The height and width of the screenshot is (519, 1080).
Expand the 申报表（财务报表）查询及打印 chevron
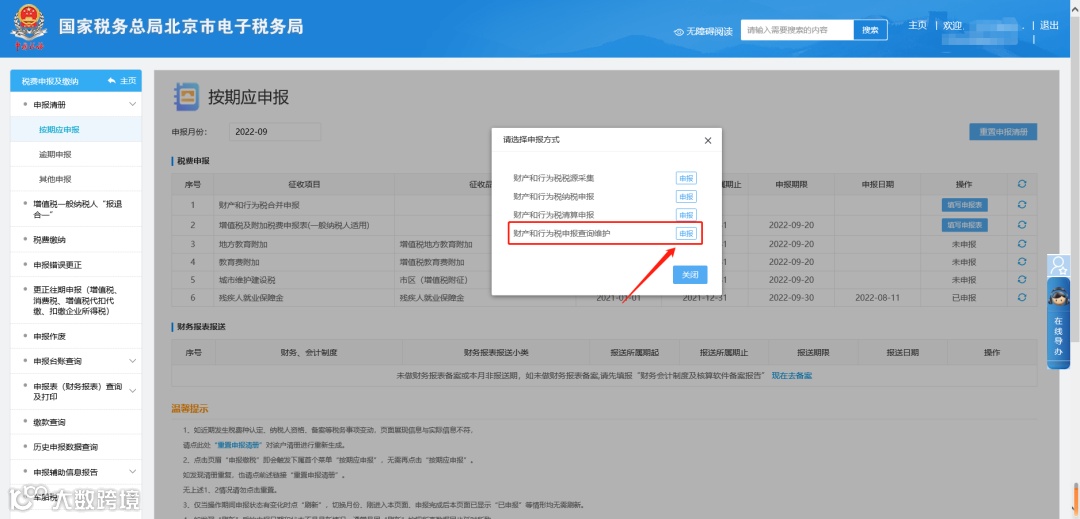click(x=133, y=391)
